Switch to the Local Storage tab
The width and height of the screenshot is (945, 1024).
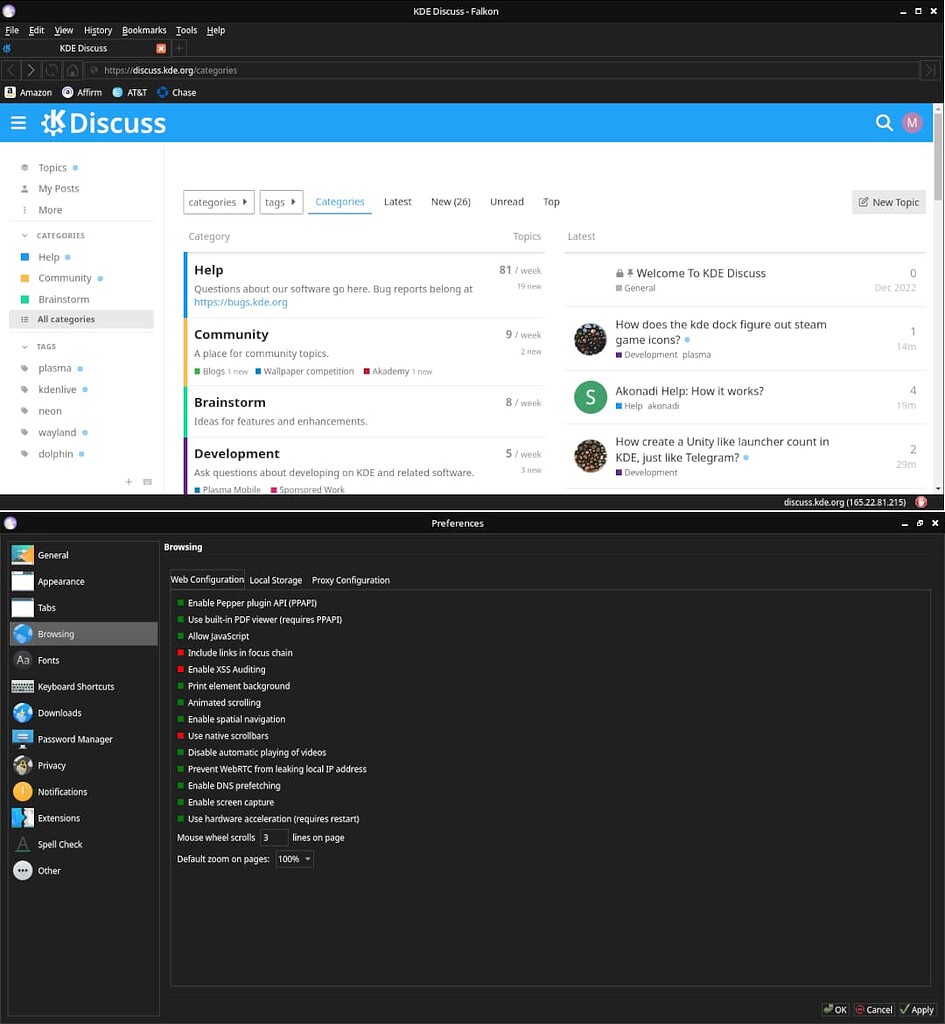coord(276,580)
